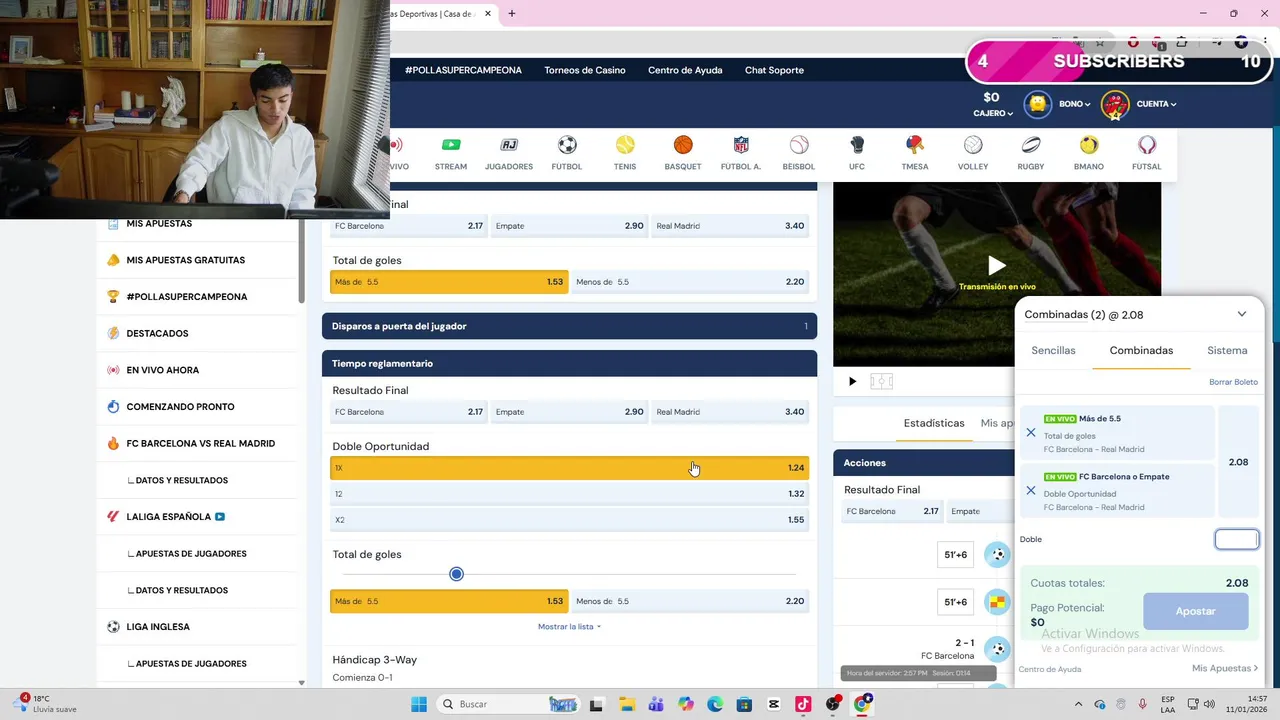Click the Borrar Boleto link
Screen dimensions: 1280x720
[1233, 382]
